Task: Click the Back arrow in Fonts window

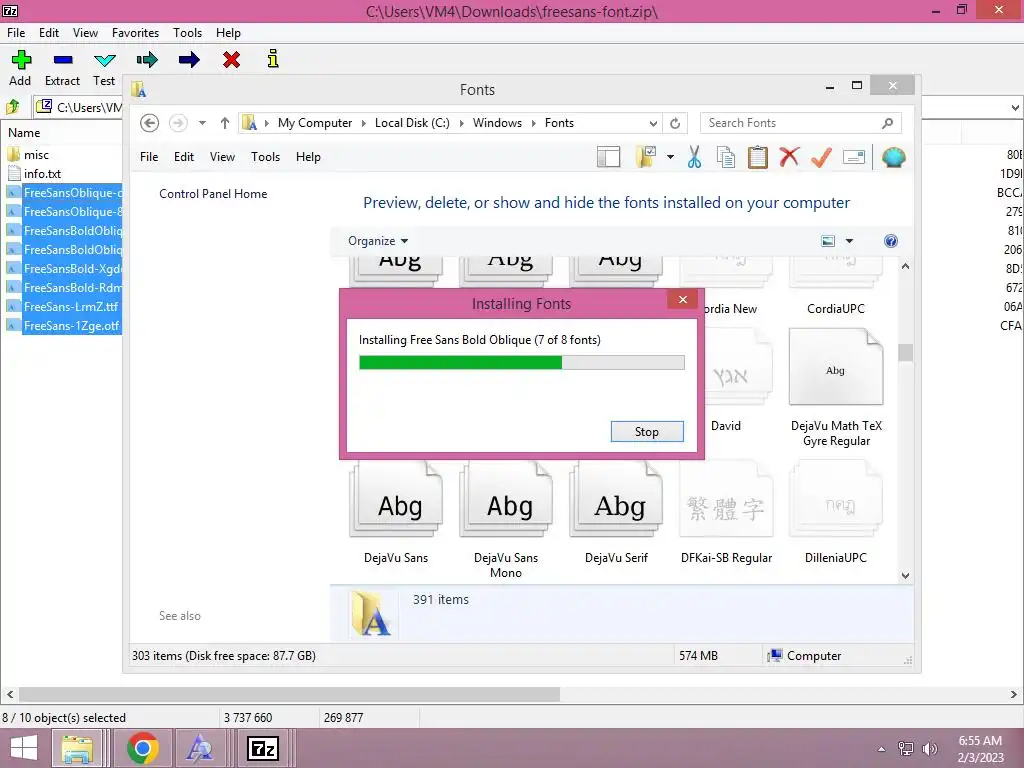Action: (150, 123)
